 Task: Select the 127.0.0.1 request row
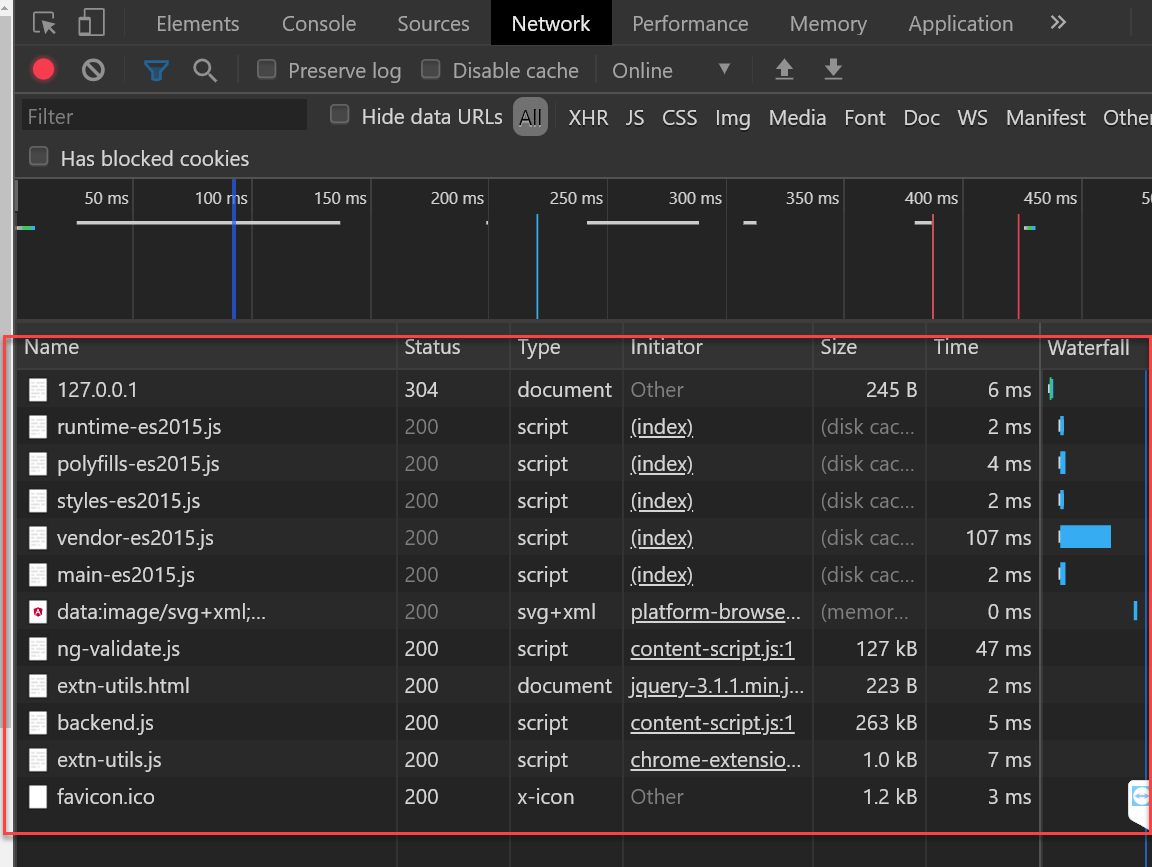583,389
